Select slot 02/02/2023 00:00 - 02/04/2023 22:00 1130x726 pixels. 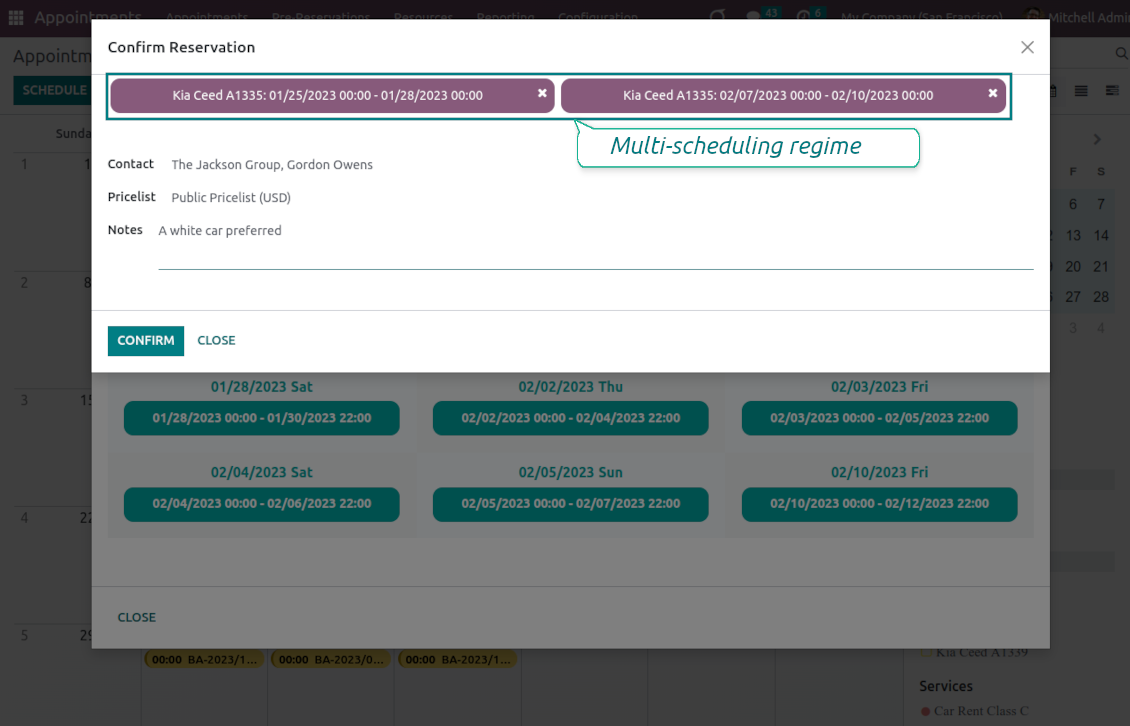coord(570,418)
